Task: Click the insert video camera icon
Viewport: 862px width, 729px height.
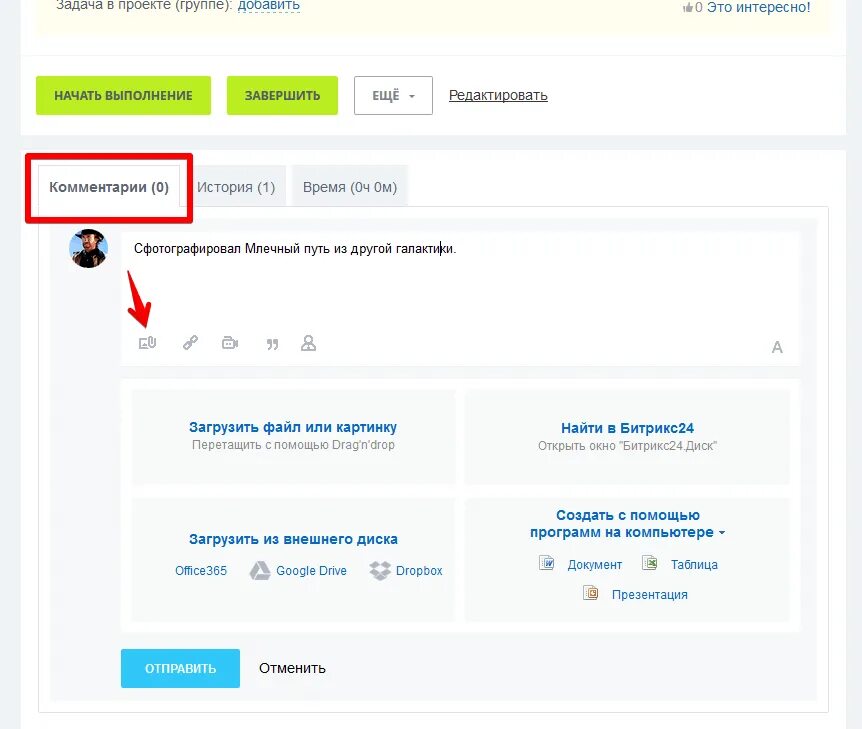Action: coord(230,343)
